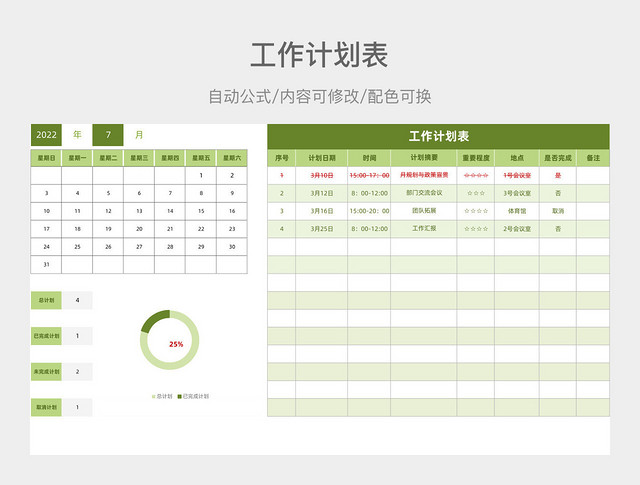The width and height of the screenshot is (640, 485).
Task: Select the 1号会议室 location cell
Action: click(517, 176)
